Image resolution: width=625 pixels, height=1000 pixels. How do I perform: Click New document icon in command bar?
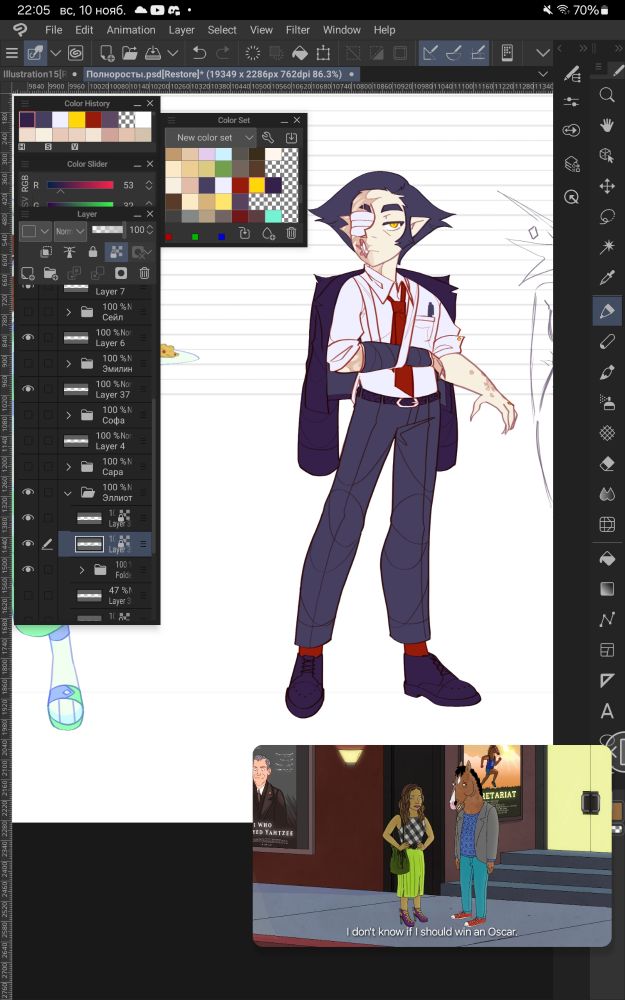107,53
